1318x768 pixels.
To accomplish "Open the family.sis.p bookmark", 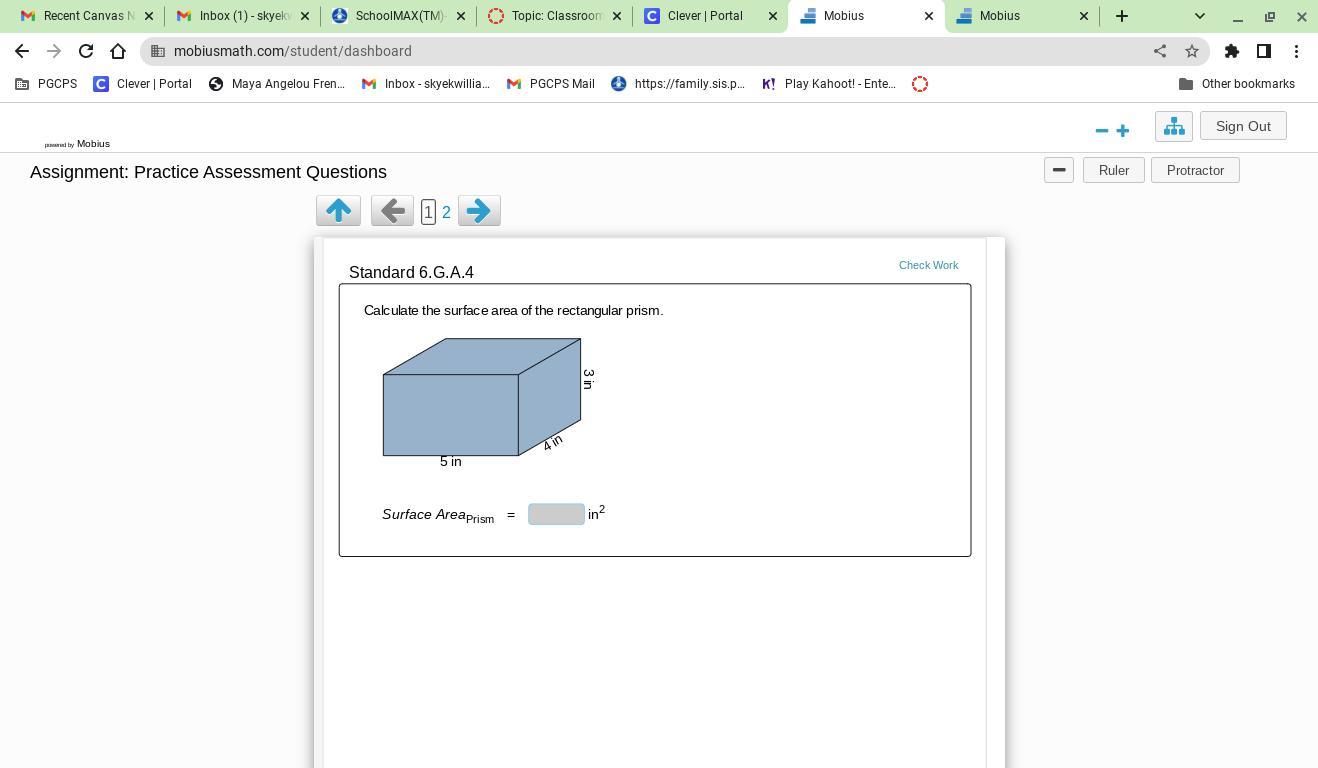I will 678,84.
